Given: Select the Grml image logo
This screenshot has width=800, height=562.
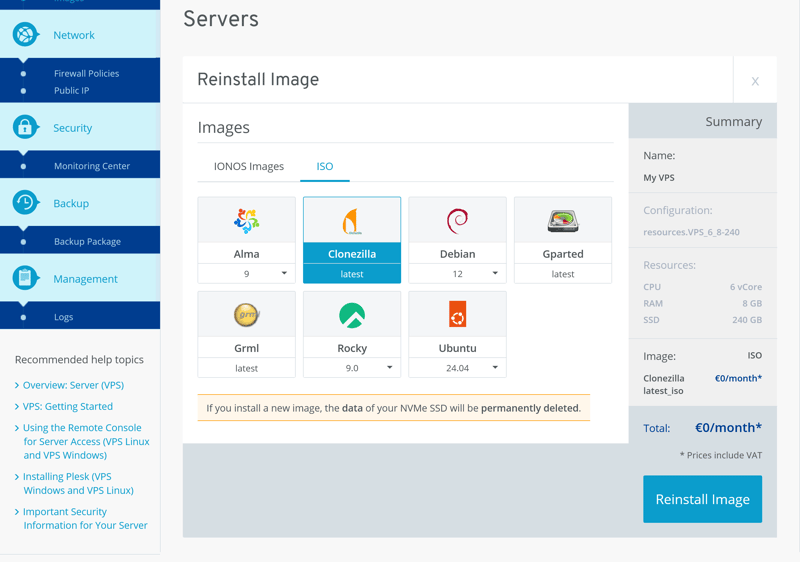Looking at the screenshot, I should (246, 315).
